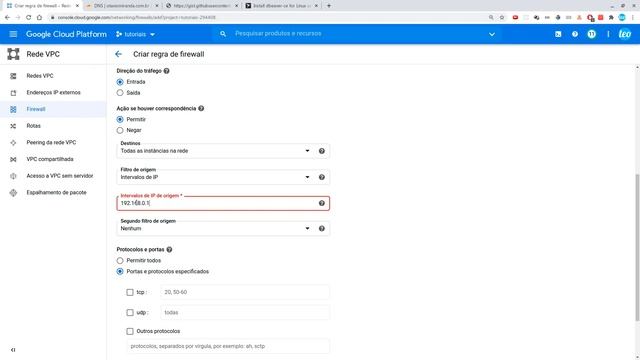Click the Redes VPC sidebar icon
Viewport: 640px width, 360px height.
click(13, 76)
